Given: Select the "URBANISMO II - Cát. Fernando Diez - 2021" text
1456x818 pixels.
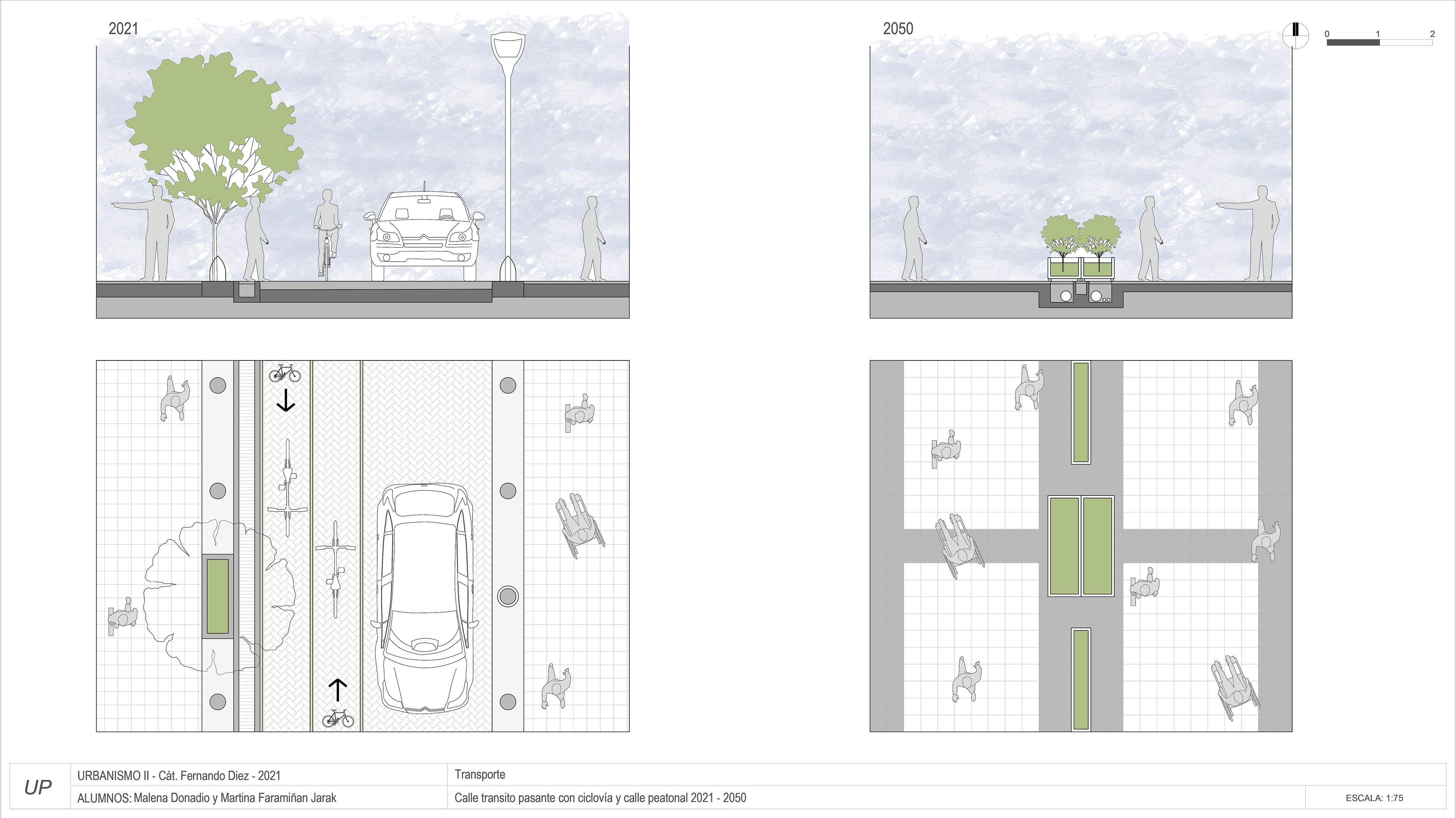Looking at the screenshot, I should (179, 776).
